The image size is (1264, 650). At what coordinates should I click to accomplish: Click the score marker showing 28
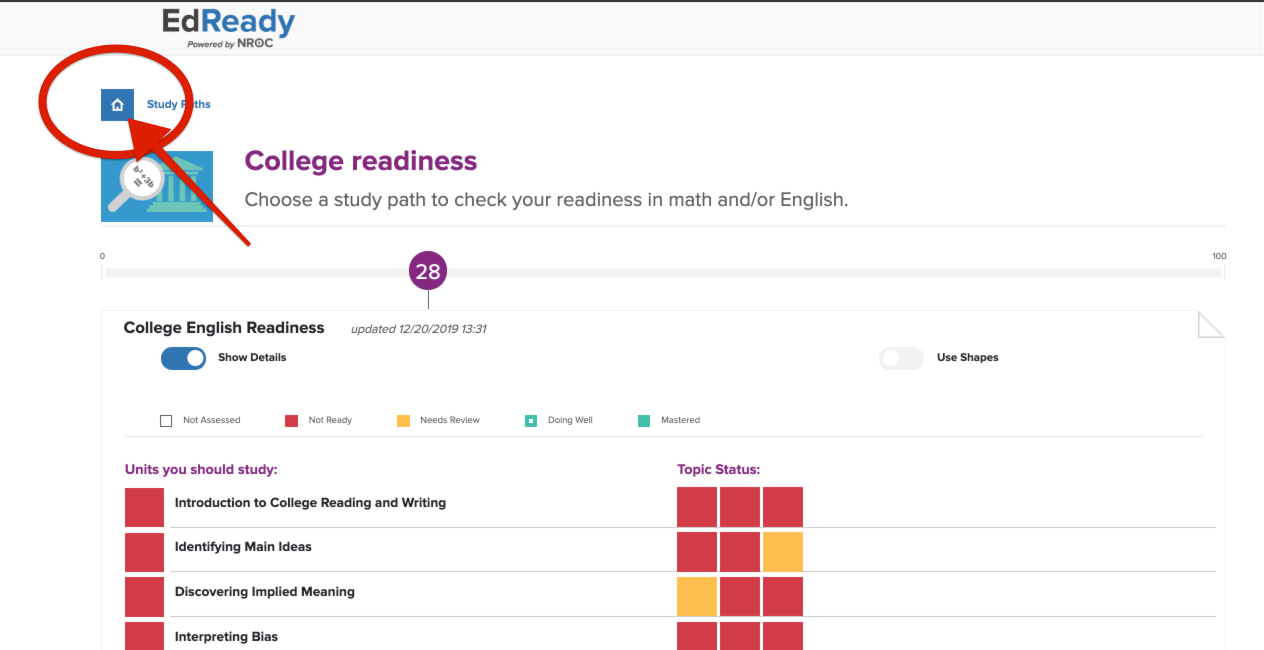click(428, 271)
